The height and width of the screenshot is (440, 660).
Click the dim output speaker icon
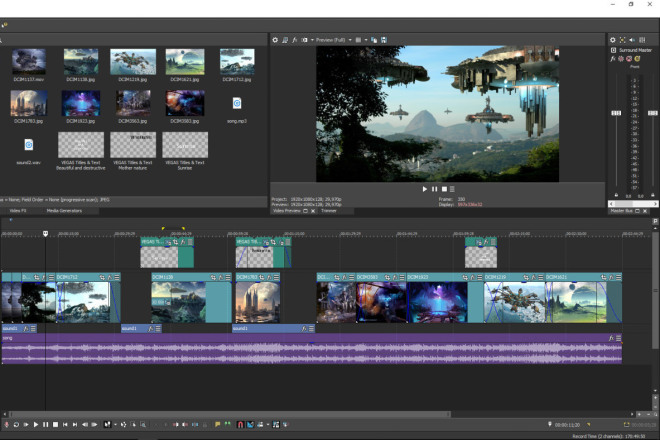click(632, 40)
